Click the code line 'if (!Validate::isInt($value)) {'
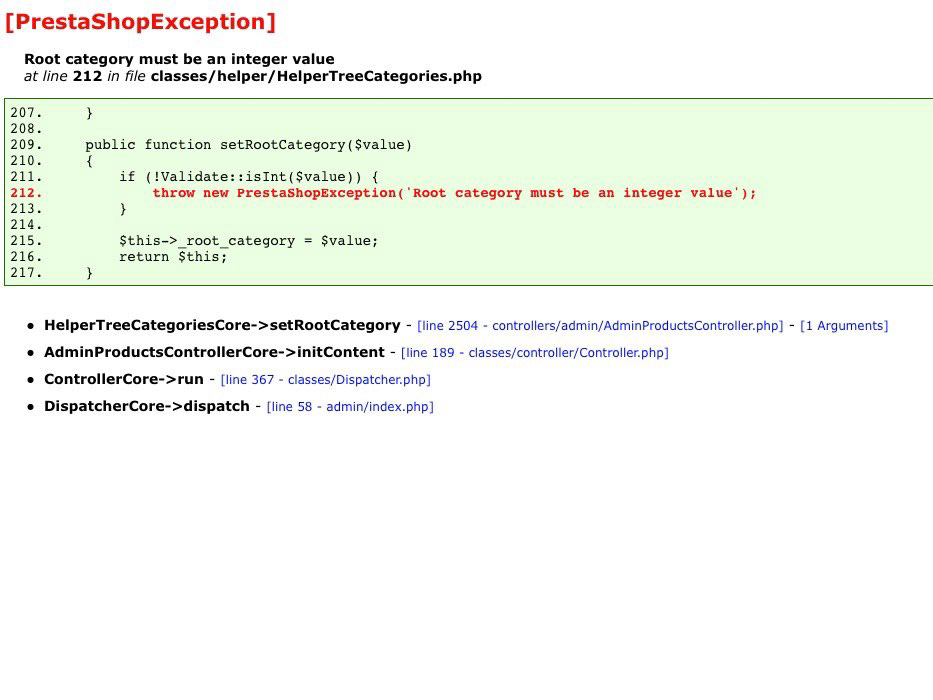The width and height of the screenshot is (933, 700). coord(248,177)
